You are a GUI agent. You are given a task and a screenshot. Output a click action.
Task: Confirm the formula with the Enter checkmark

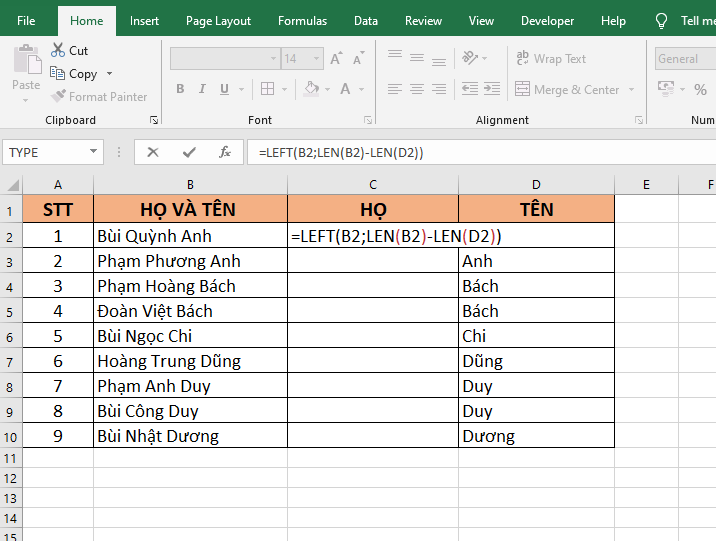coord(189,152)
